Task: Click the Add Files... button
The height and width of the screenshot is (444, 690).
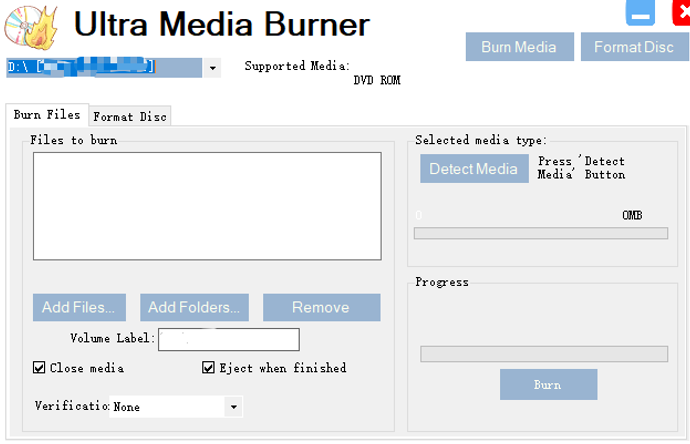Action: point(79,307)
